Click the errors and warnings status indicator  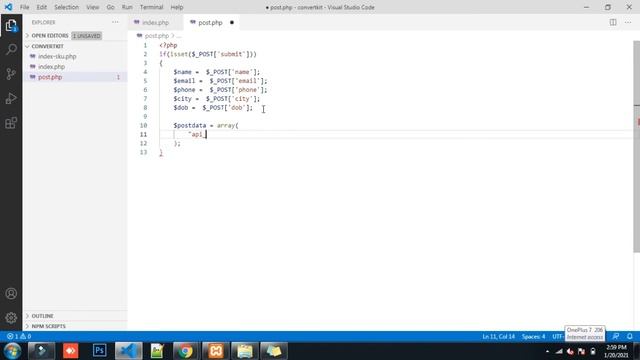click(x=19, y=336)
